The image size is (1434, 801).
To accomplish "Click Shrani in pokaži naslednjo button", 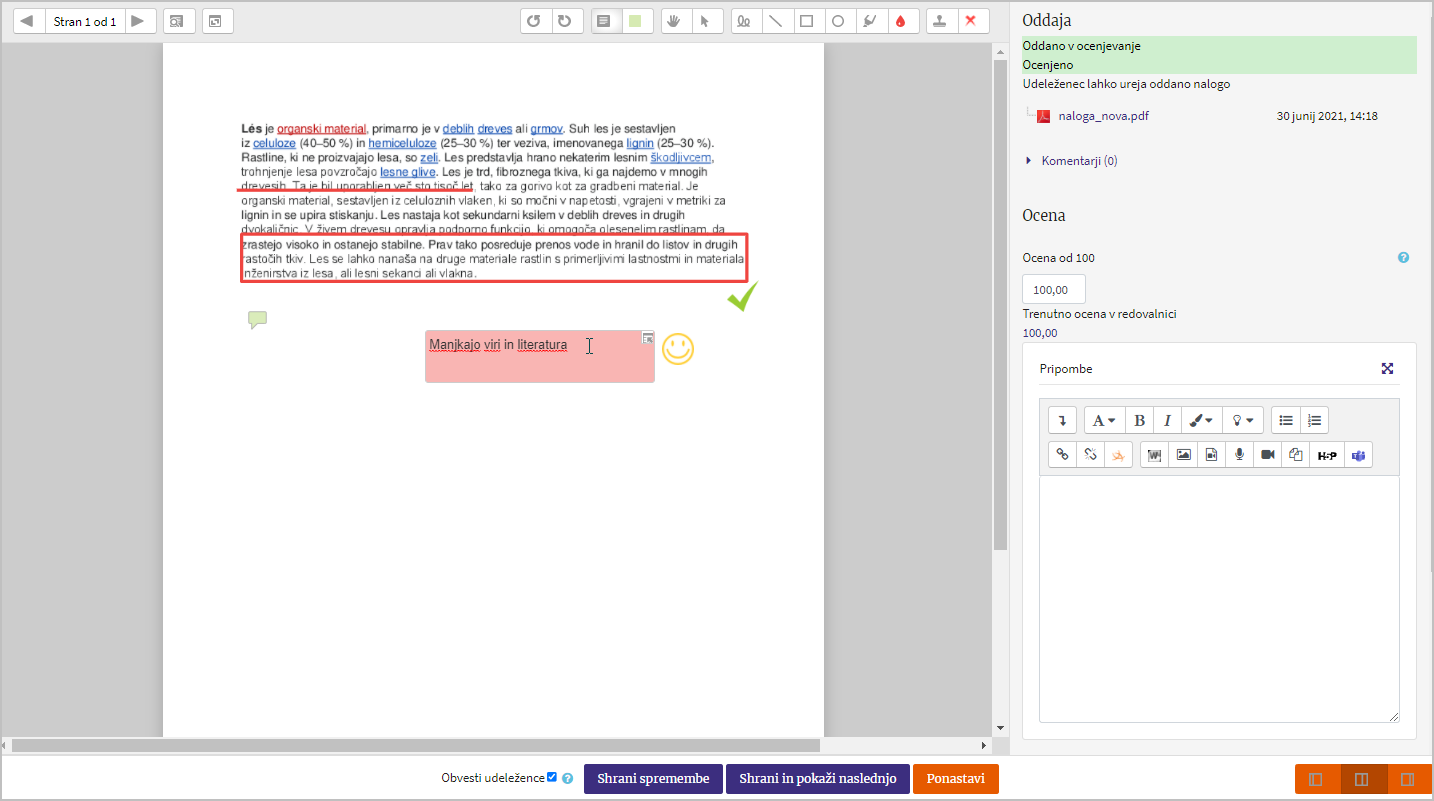I will pos(818,779).
